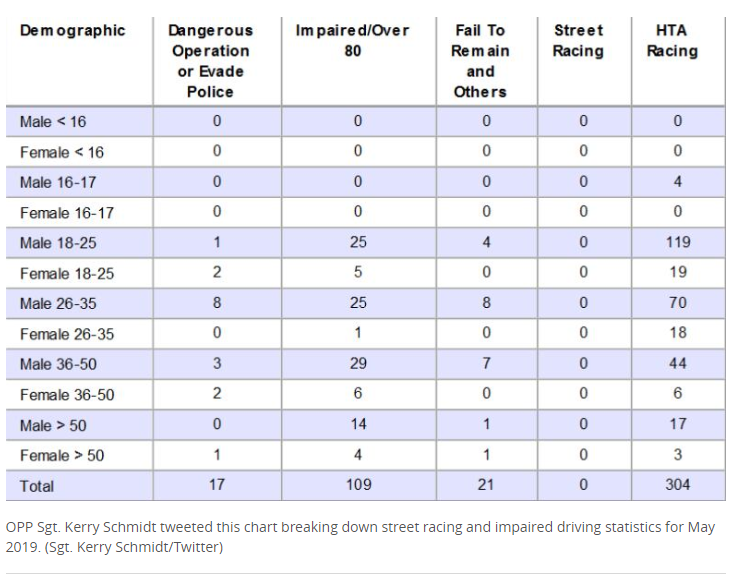Click the 70 value in Male 26-35 row
Screen dimensions: 737x574
[x=678, y=303]
